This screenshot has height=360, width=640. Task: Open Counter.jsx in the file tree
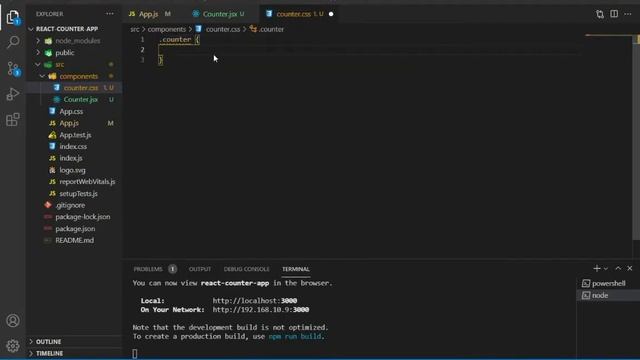[74, 100]
